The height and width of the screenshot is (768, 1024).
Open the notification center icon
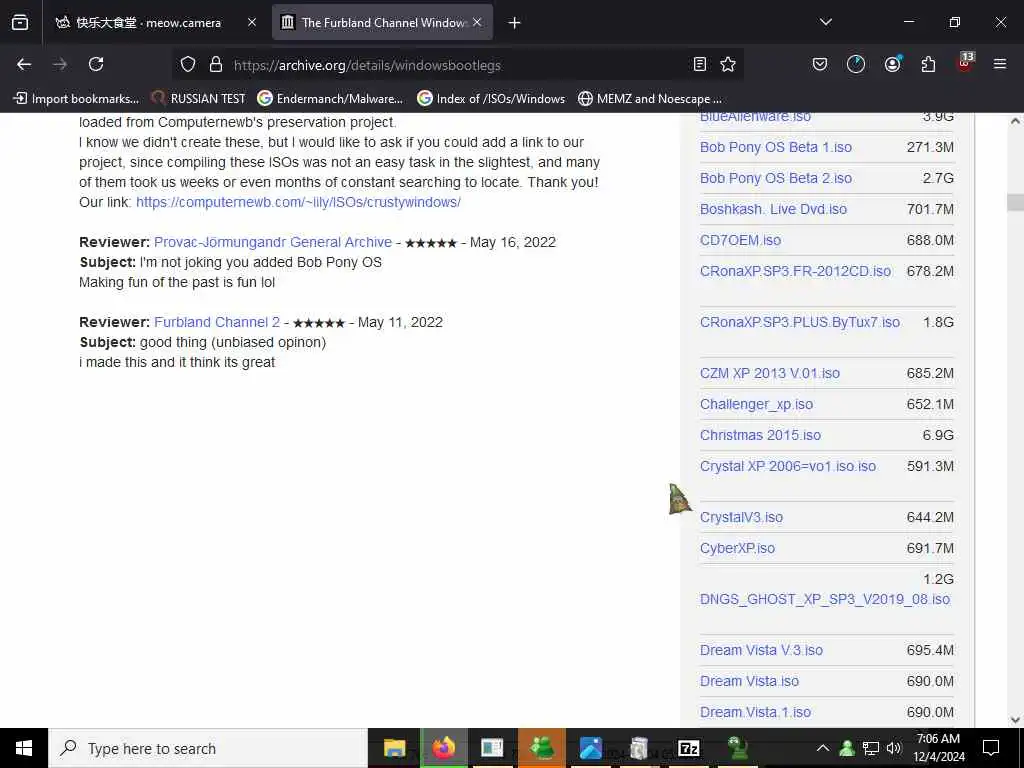point(991,748)
